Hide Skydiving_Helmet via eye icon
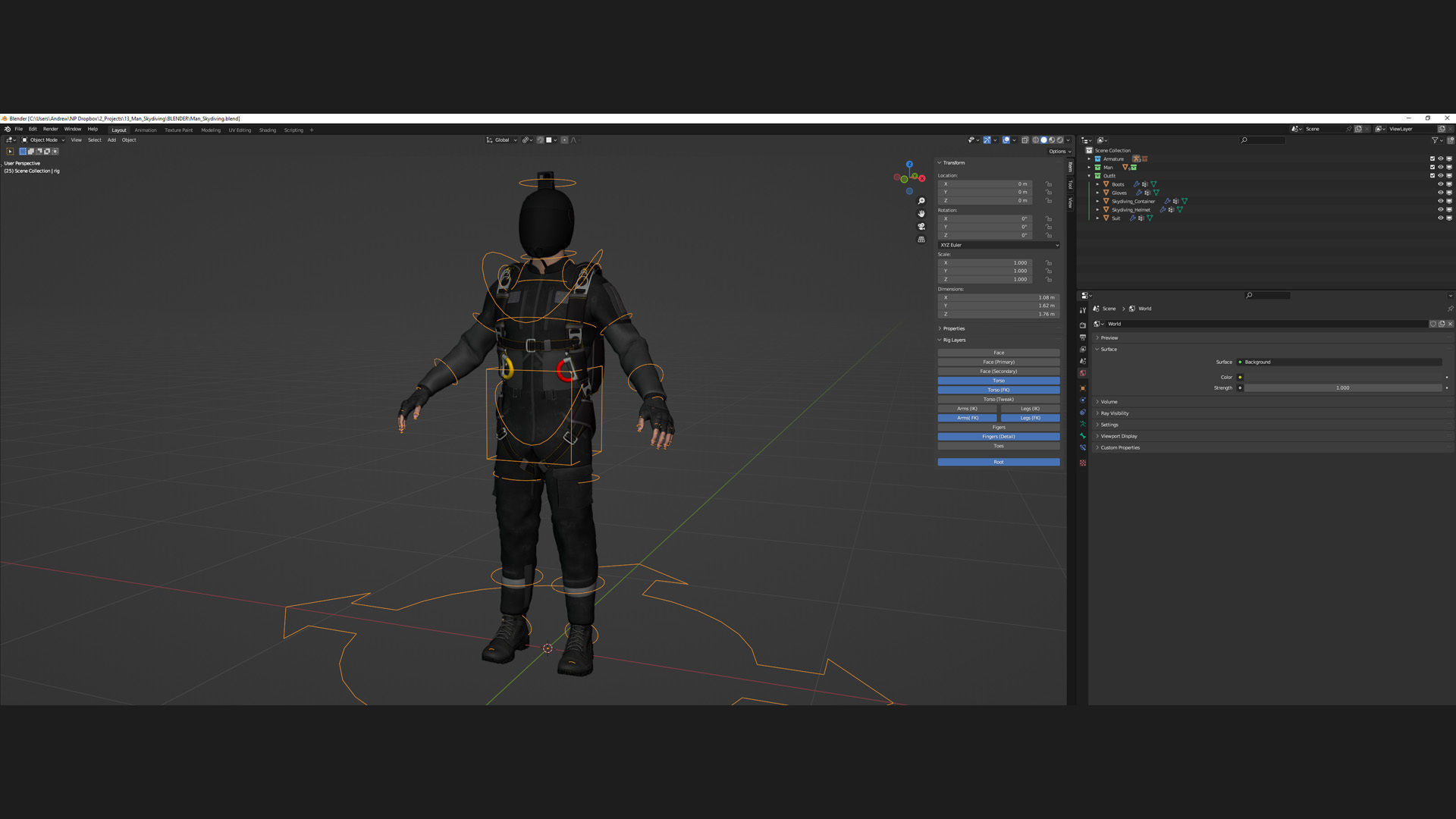This screenshot has width=1456, height=819. [x=1441, y=209]
